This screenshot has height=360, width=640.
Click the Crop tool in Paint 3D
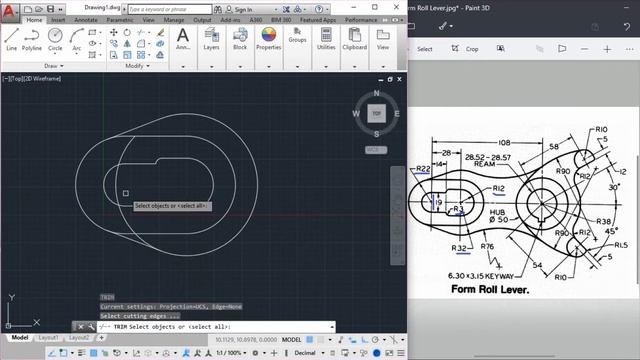click(x=465, y=49)
